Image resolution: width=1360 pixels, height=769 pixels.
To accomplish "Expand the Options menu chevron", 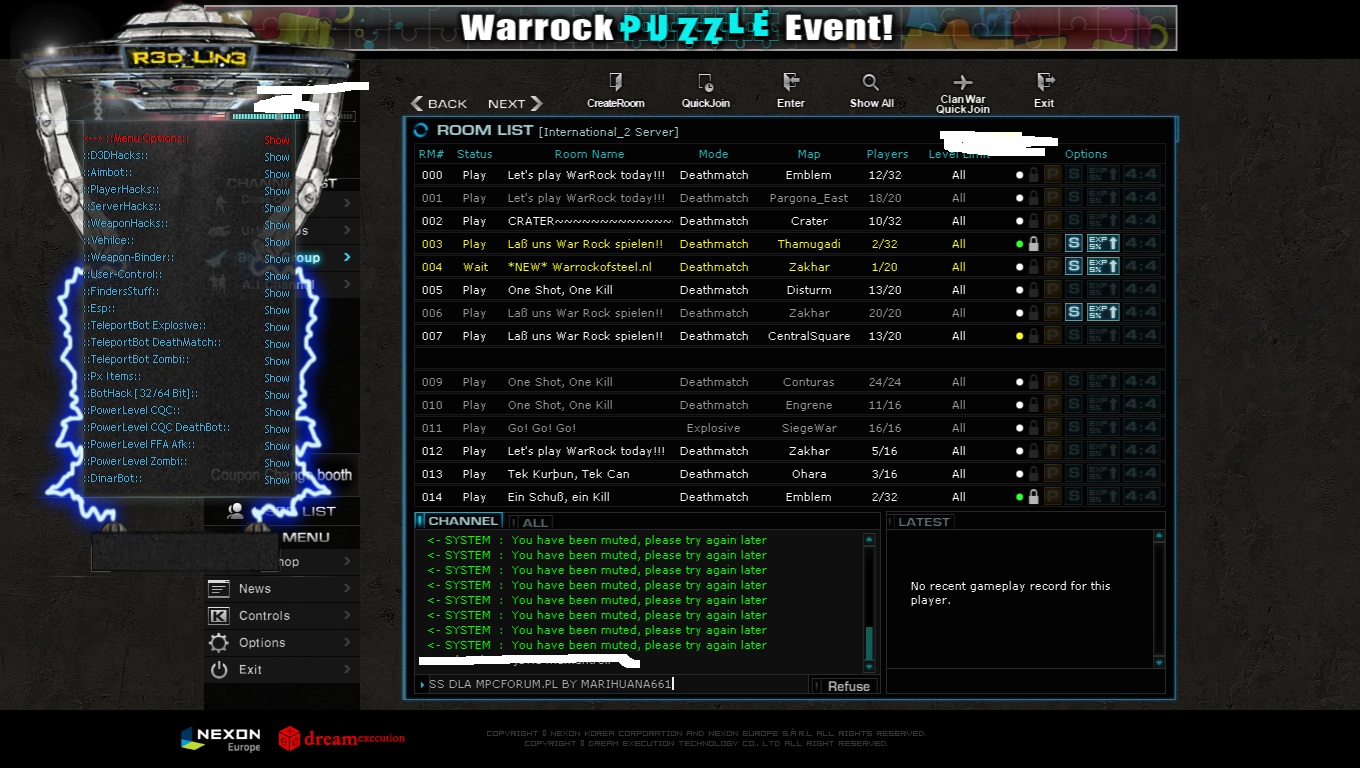I will pyautogui.click(x=347, y=643).
